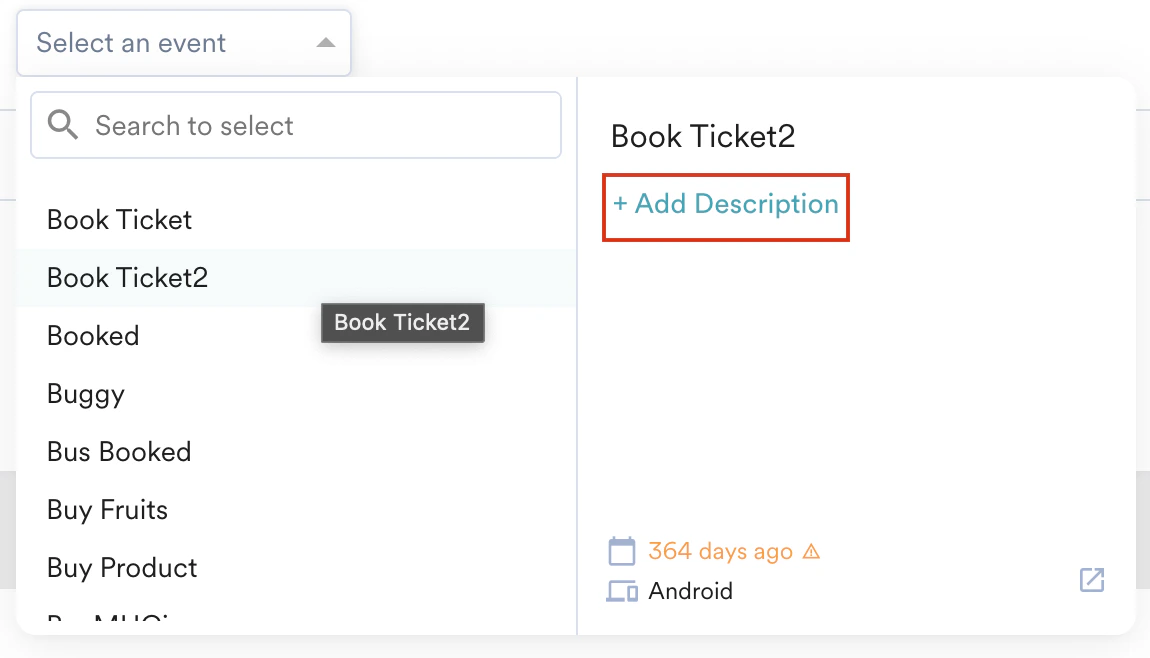Click the Android platform label
Screen dimensions: 1150x658
[690, 591]
